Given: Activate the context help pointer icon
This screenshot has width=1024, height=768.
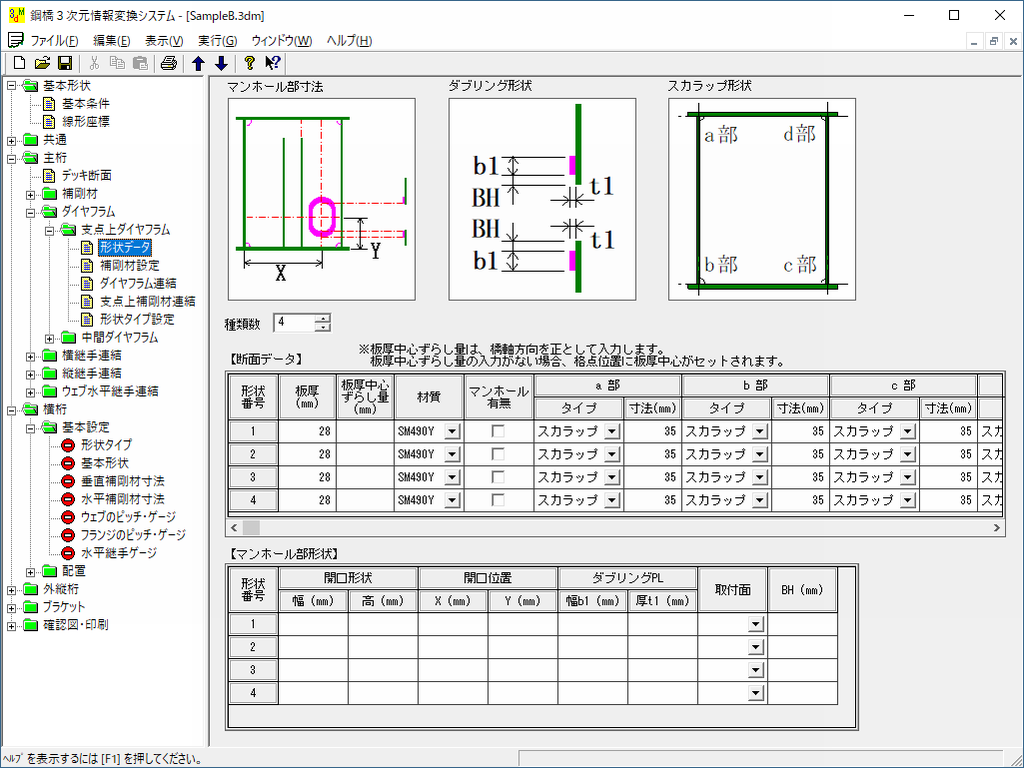Looking at the screenshot, I should click(273, 63).
